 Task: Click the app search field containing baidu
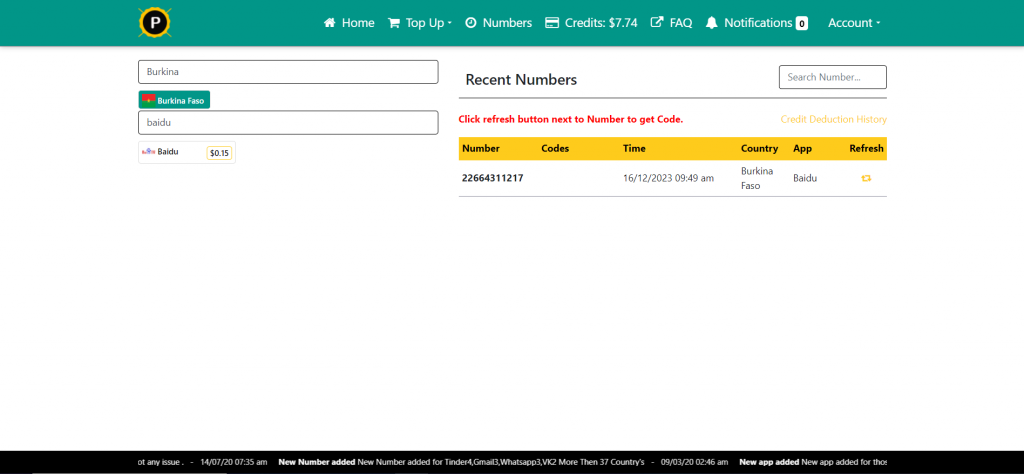coord(288,122)
